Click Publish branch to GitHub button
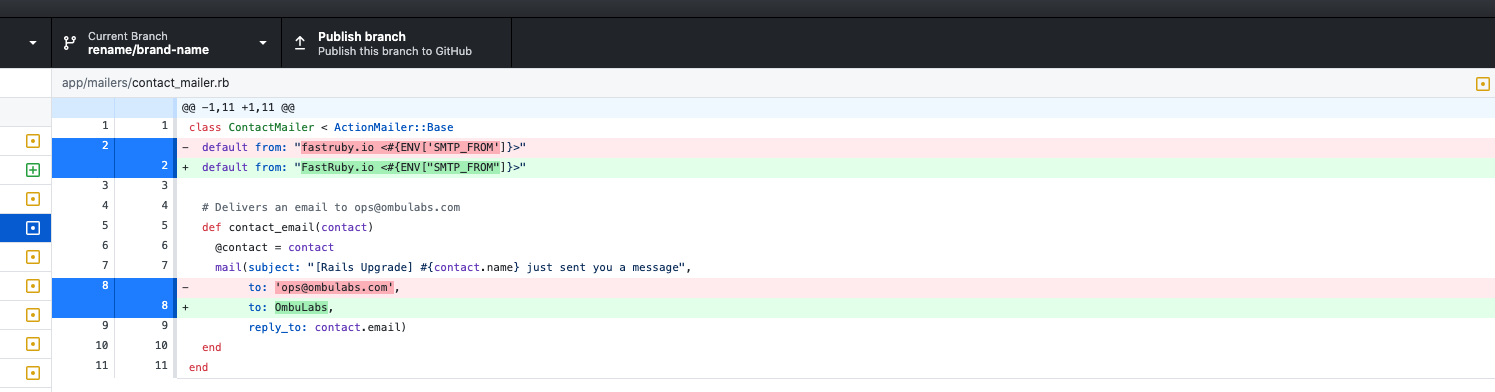The width and height of the screenshot is (1495, 392). pyautogui.click(x=397, y=43)
